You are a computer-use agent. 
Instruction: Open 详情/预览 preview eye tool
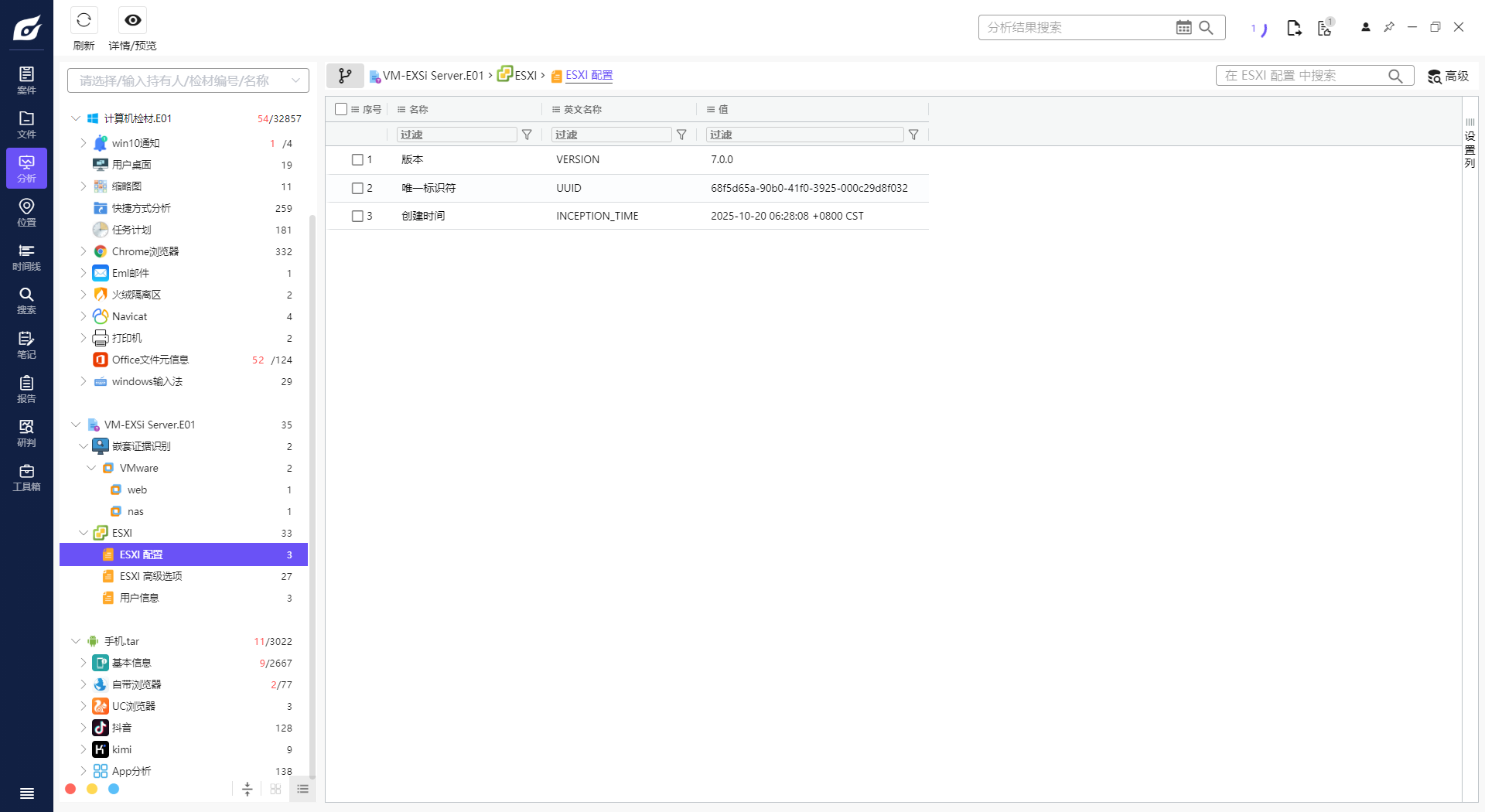(x=132, y=20)
